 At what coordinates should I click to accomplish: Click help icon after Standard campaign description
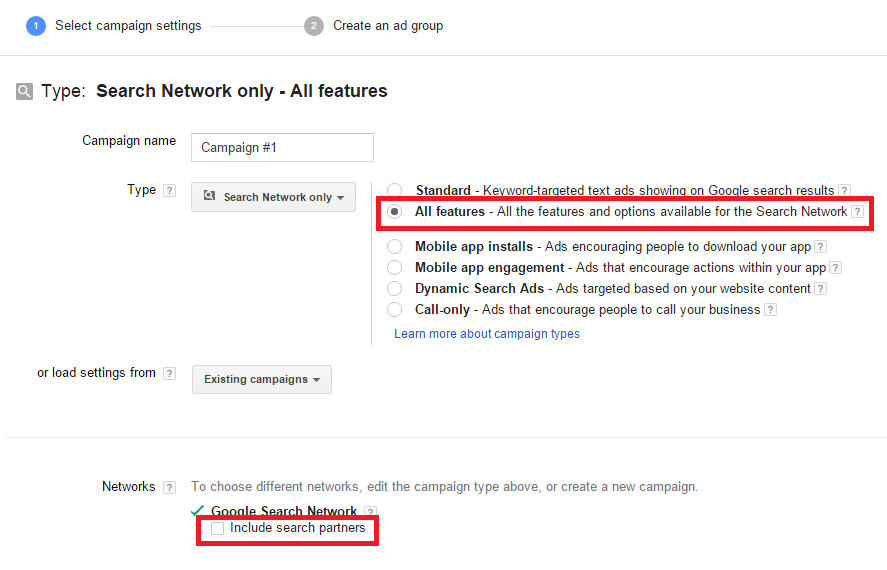click(844, 191)
